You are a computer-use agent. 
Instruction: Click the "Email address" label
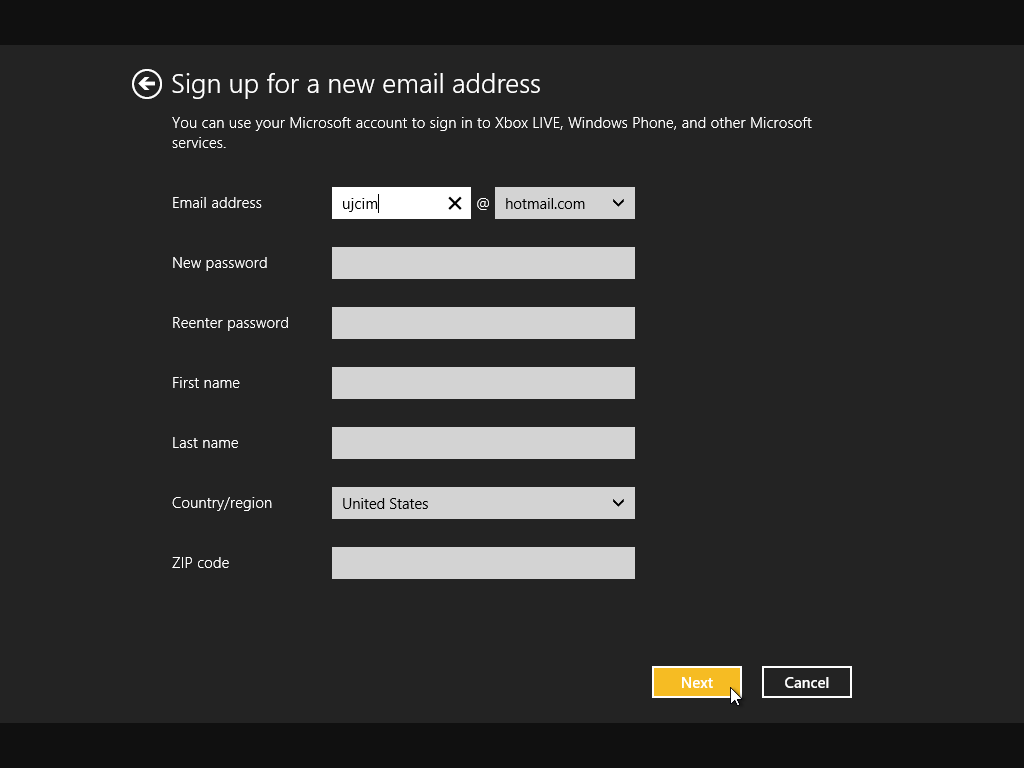pos(217,203)
